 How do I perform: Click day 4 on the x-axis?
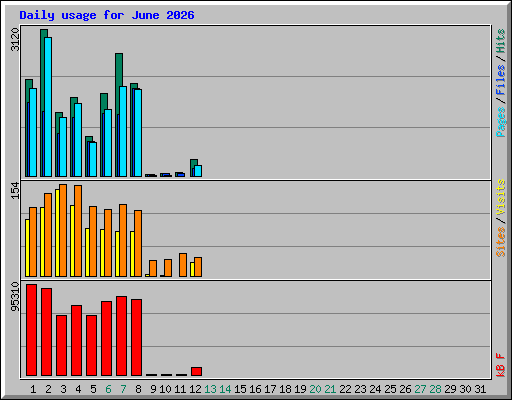[x=78, y=389]
